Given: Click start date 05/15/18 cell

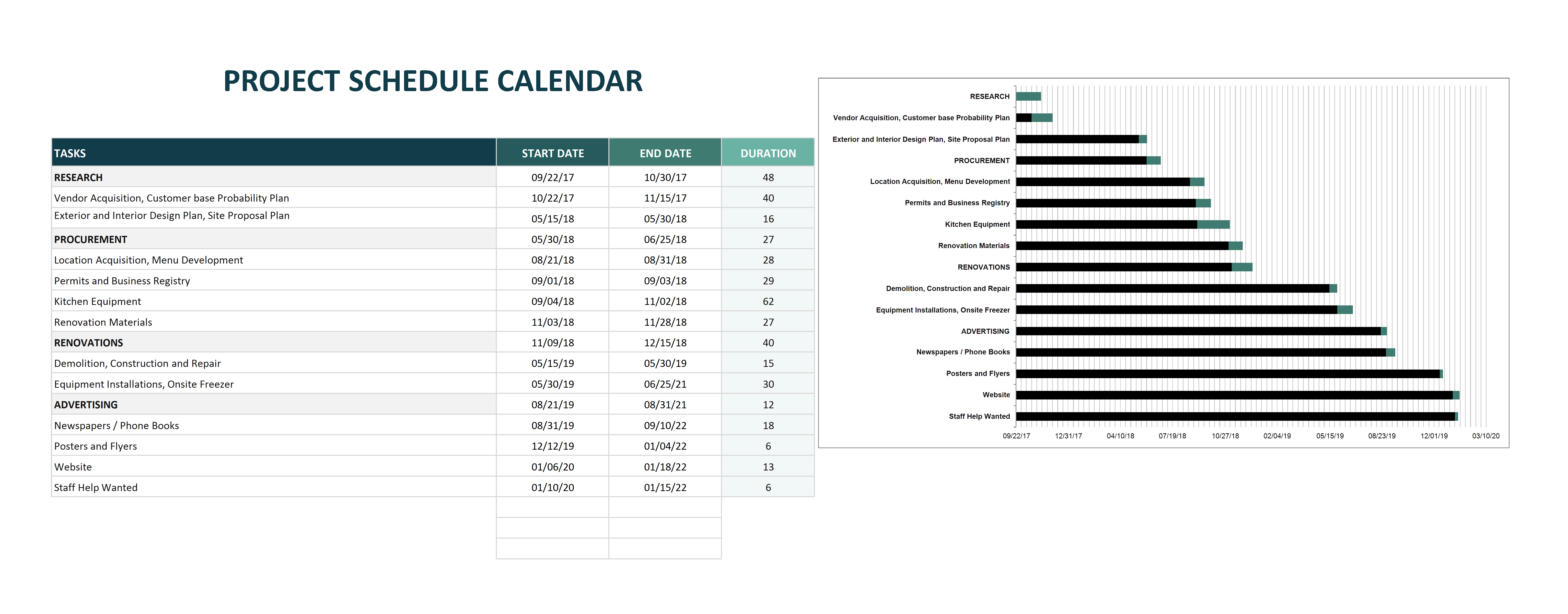Looking at the screenshot, I should click(x=552, y=218).
